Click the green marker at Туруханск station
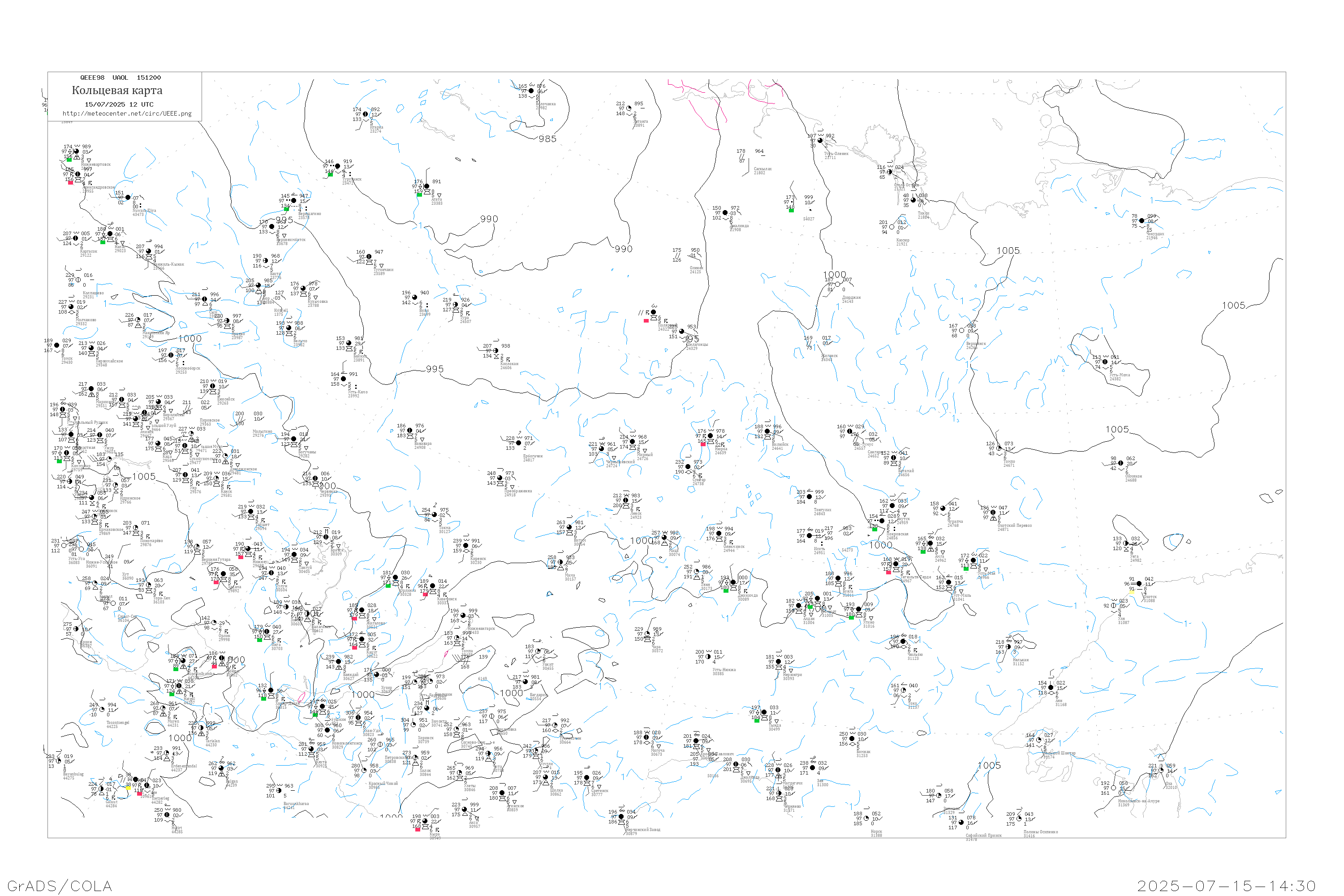Screen dimensions: 1344x896 330,175
